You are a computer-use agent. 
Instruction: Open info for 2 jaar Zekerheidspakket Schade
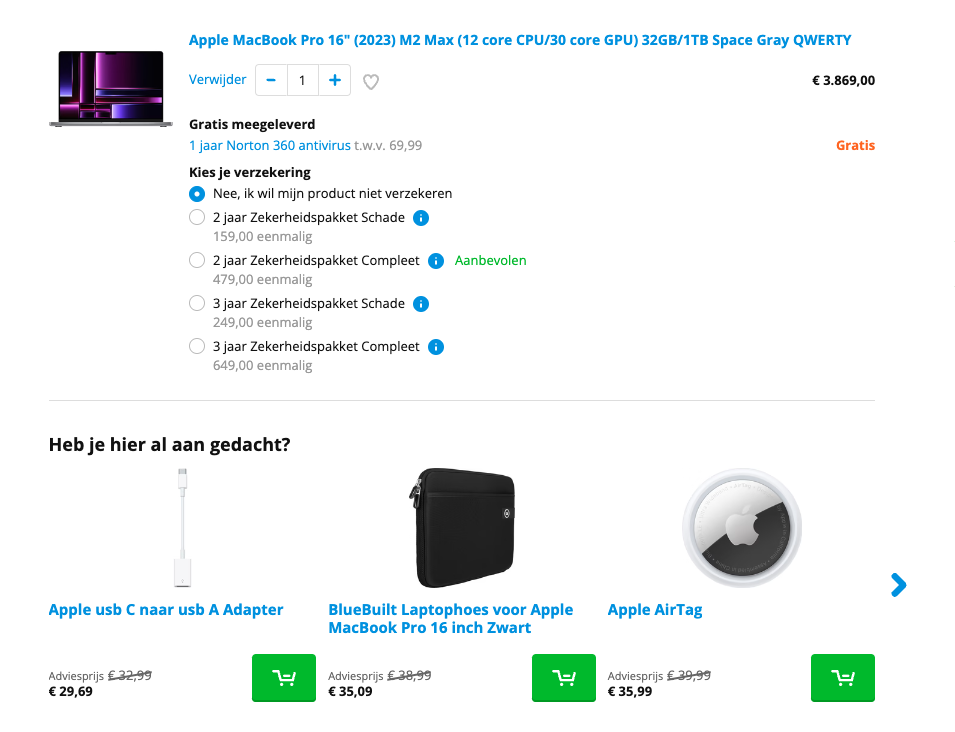point(421,218)
